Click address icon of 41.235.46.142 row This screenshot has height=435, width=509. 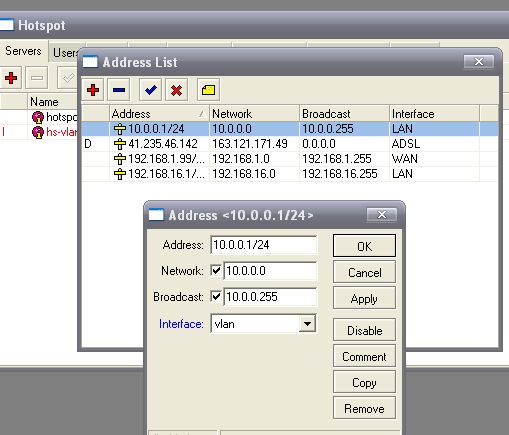[120, 144]
